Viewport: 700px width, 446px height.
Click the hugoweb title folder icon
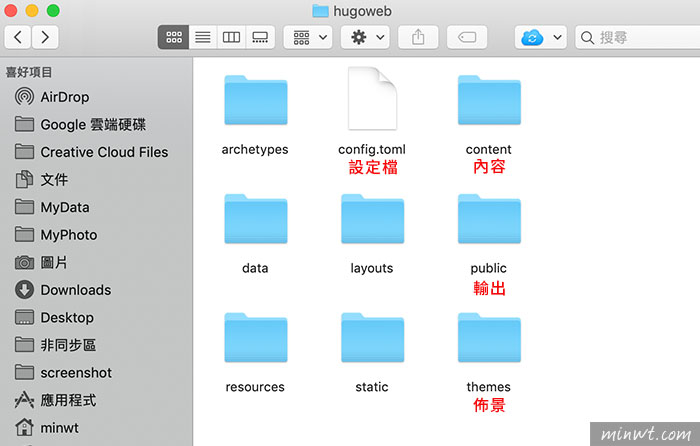coord(320,11)
